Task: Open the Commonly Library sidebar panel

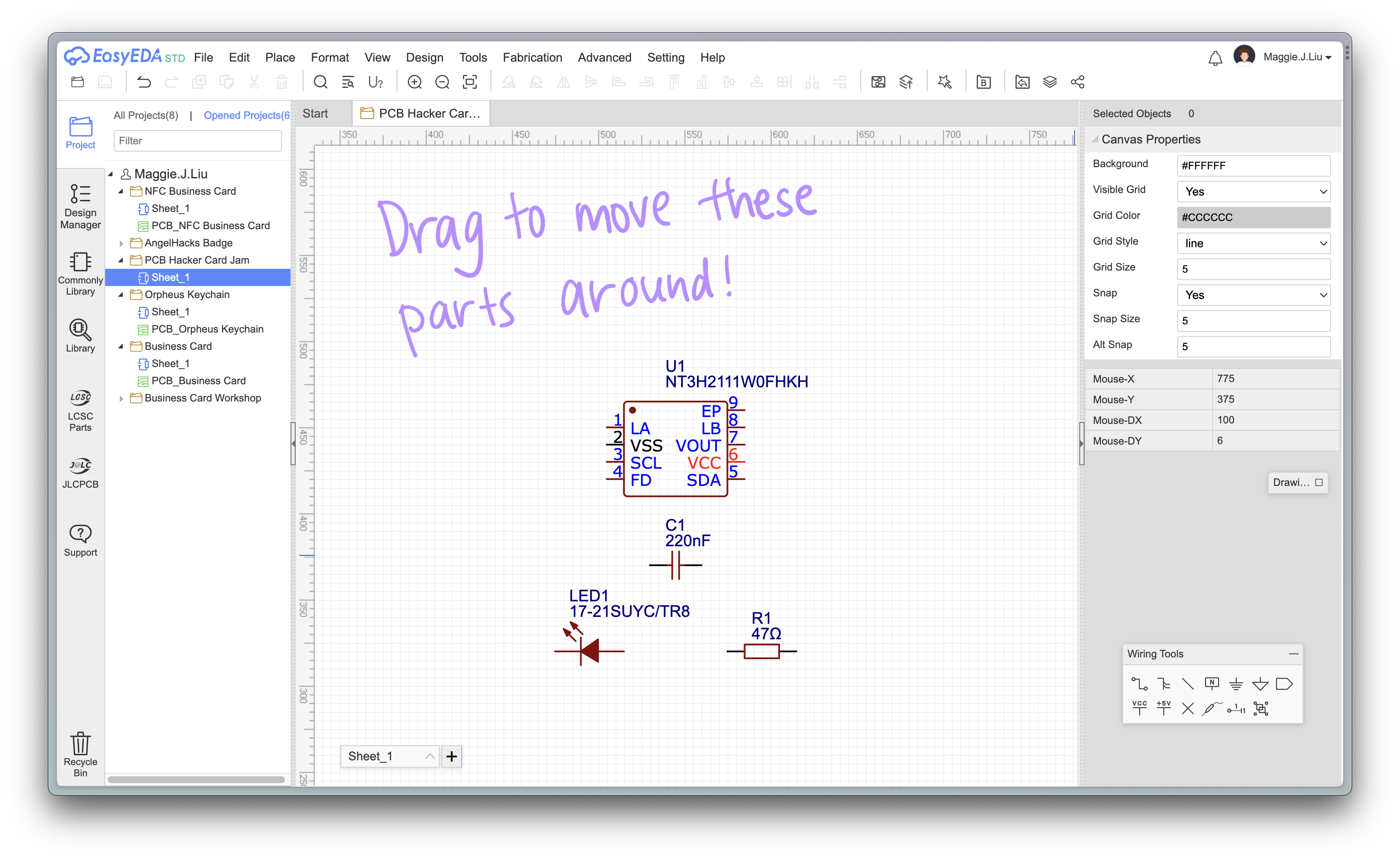Action: coord(80,273)
